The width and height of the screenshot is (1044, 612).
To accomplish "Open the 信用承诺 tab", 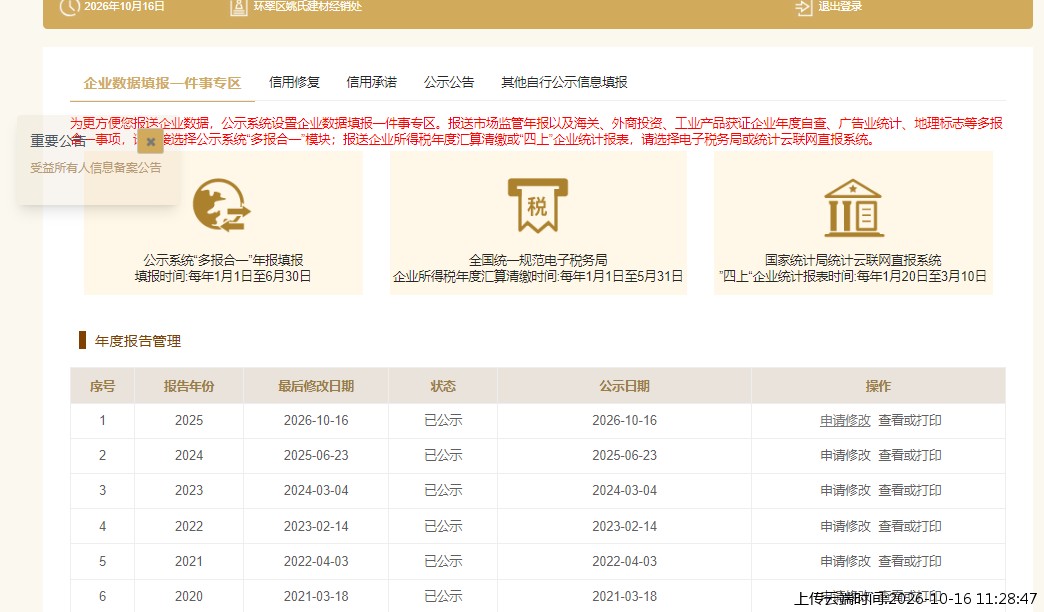I will (372, 83).
